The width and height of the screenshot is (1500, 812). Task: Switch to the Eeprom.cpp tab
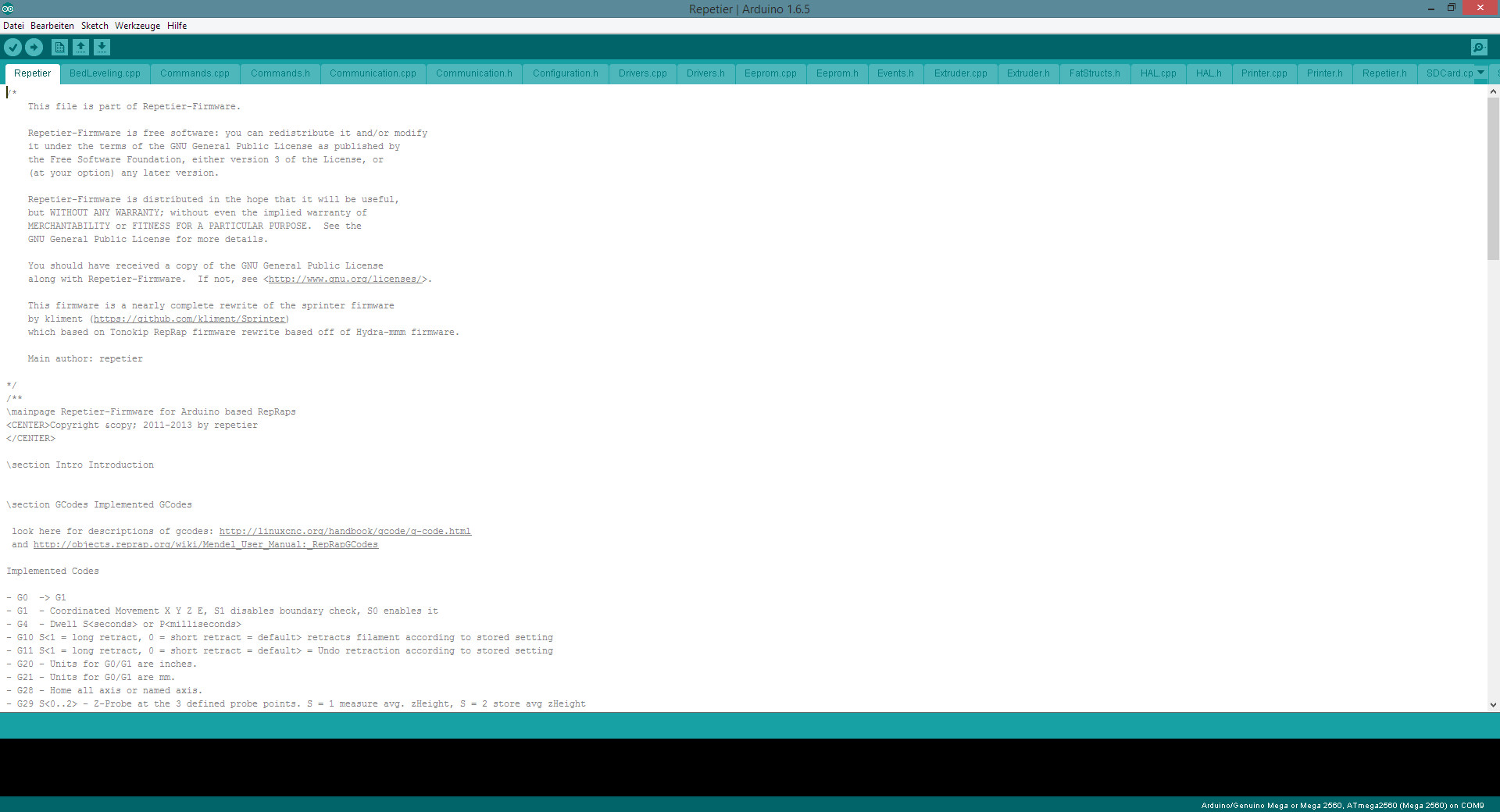click(x=770, y=73)
